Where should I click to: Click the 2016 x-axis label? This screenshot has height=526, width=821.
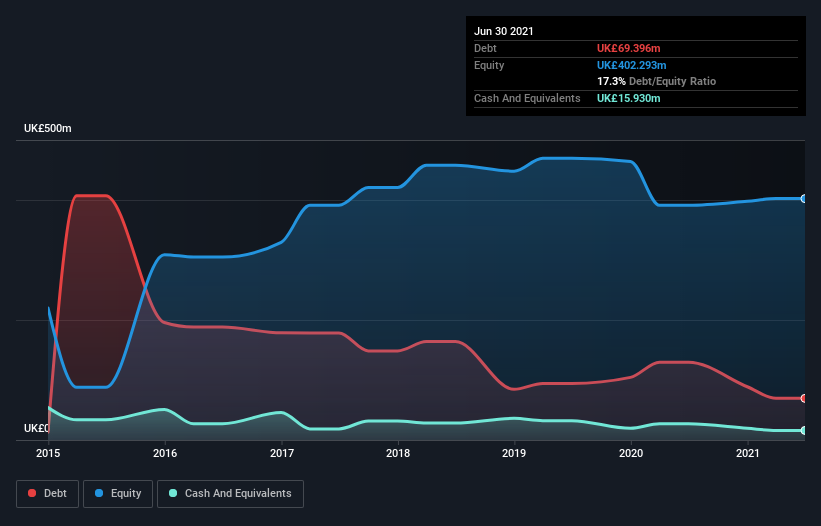pos(165,453)
